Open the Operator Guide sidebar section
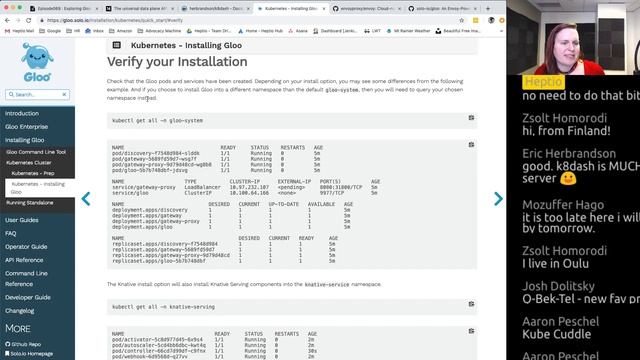This screenshot has height=360, width=640. [x=26, y=247]
